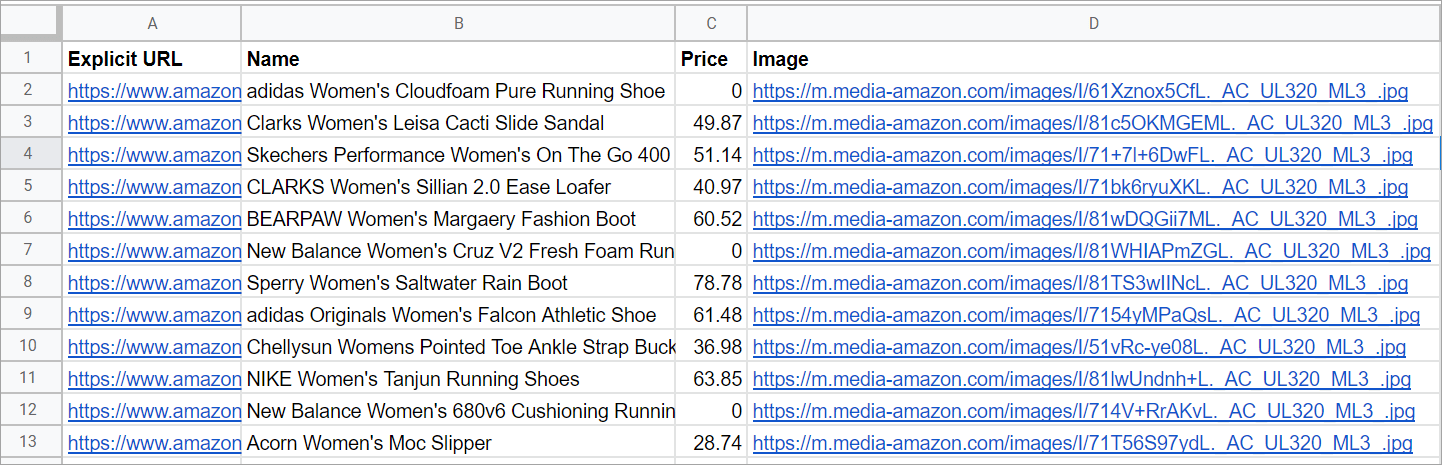Select the price cell showing 49.87
This screenshot has width=1442, height=465.
tap(711, 123)
